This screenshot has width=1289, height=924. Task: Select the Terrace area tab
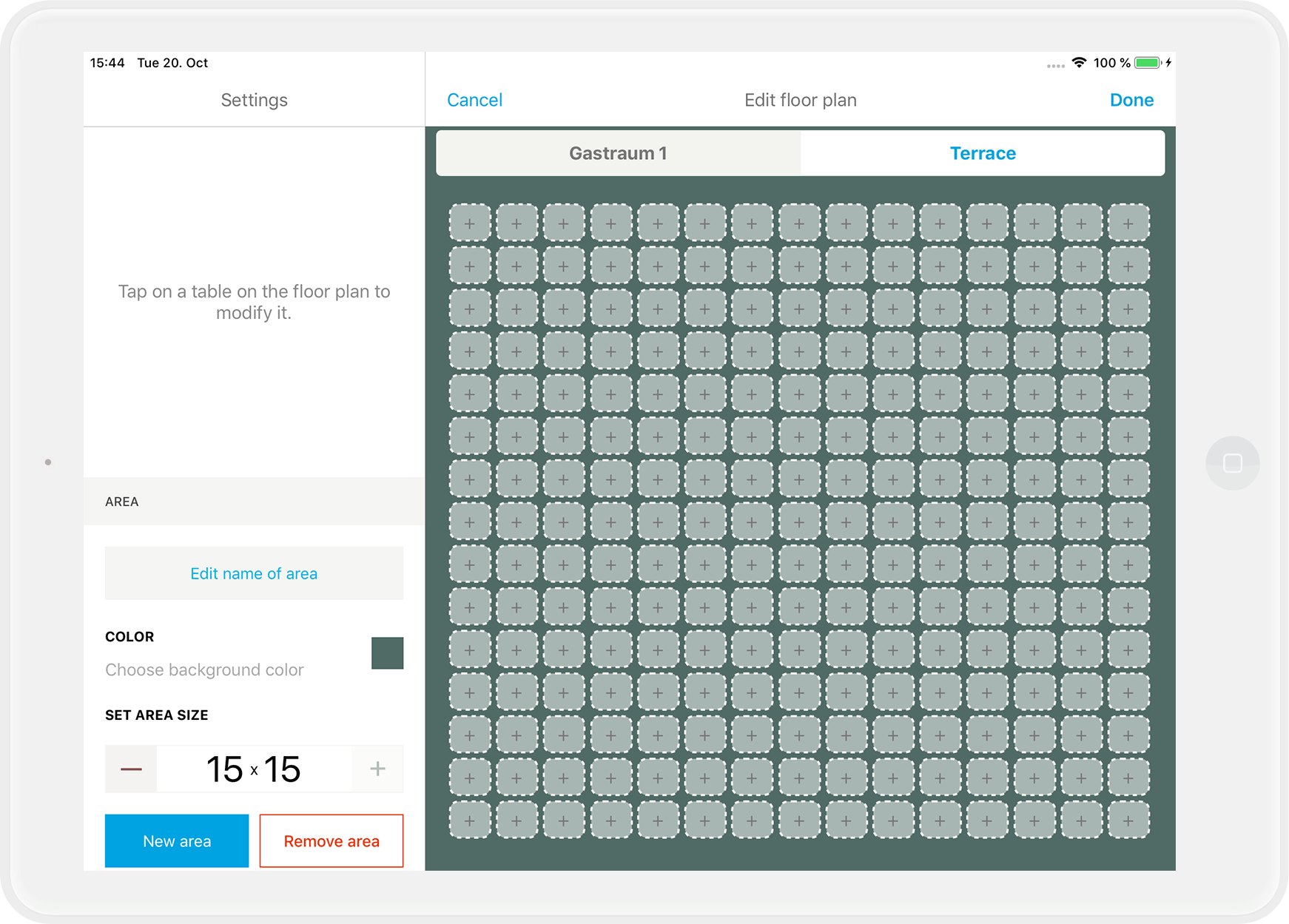(x=983, y=153)
